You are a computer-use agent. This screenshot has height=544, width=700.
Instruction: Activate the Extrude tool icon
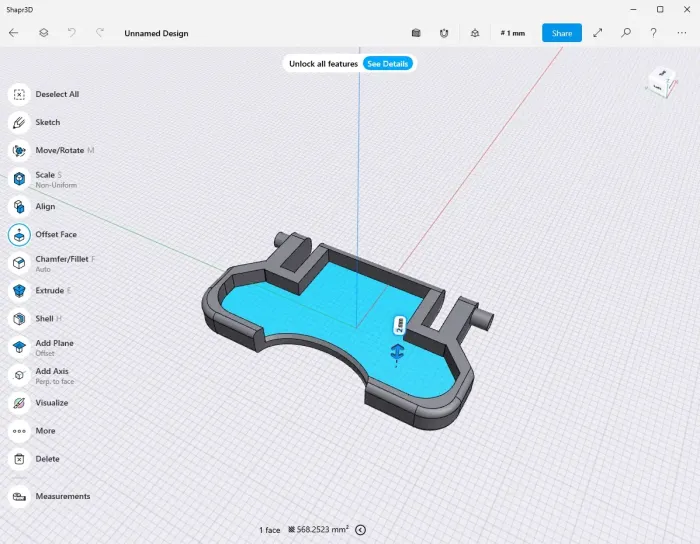[19, 291]
